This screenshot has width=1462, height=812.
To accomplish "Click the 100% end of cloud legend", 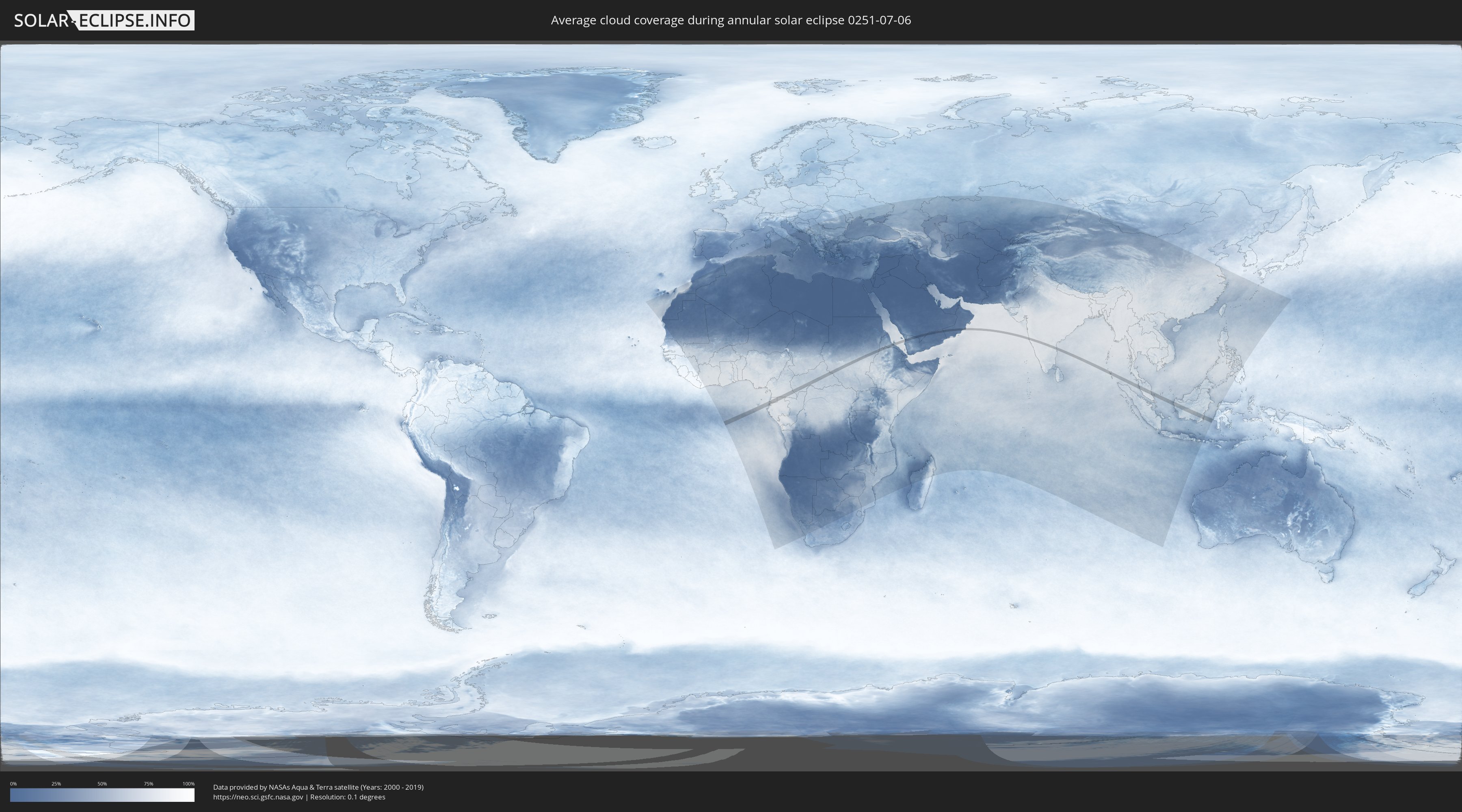I will click(x=192, y=795).
